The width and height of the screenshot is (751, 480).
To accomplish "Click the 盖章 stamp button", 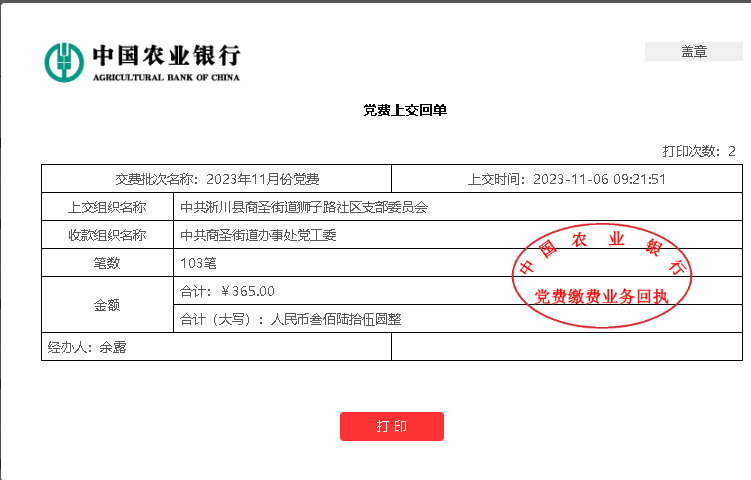I will click(x=694, y=51).
